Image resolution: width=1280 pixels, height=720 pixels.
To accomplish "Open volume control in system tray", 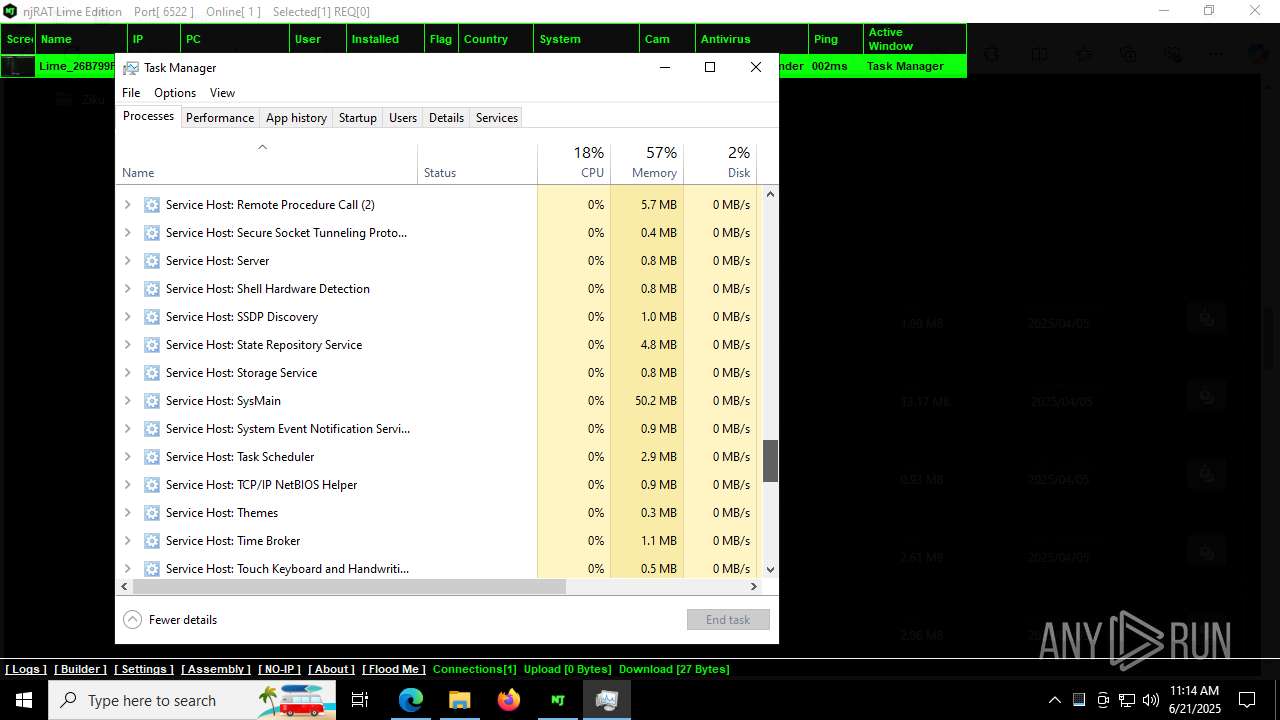I will point(1151,700).
